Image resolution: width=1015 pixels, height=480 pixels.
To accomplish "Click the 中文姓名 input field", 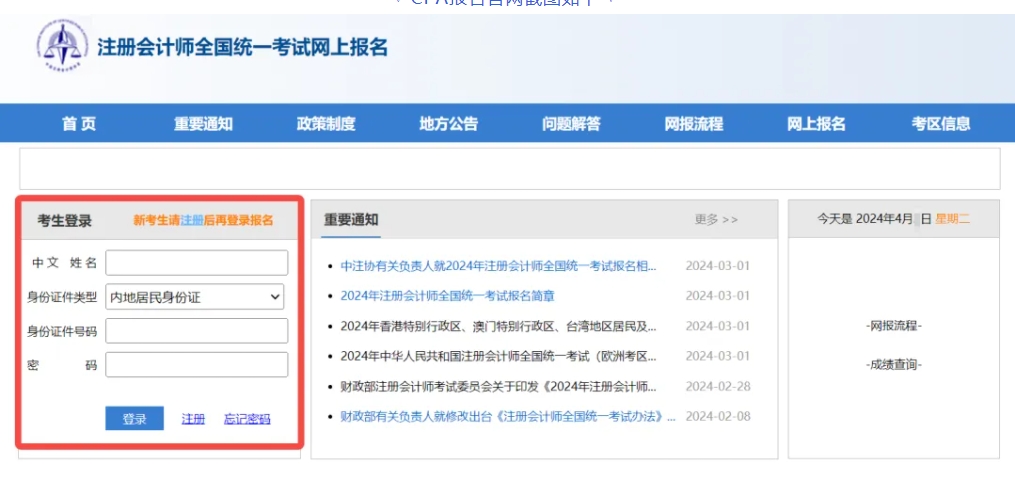I will click(196, 263).
